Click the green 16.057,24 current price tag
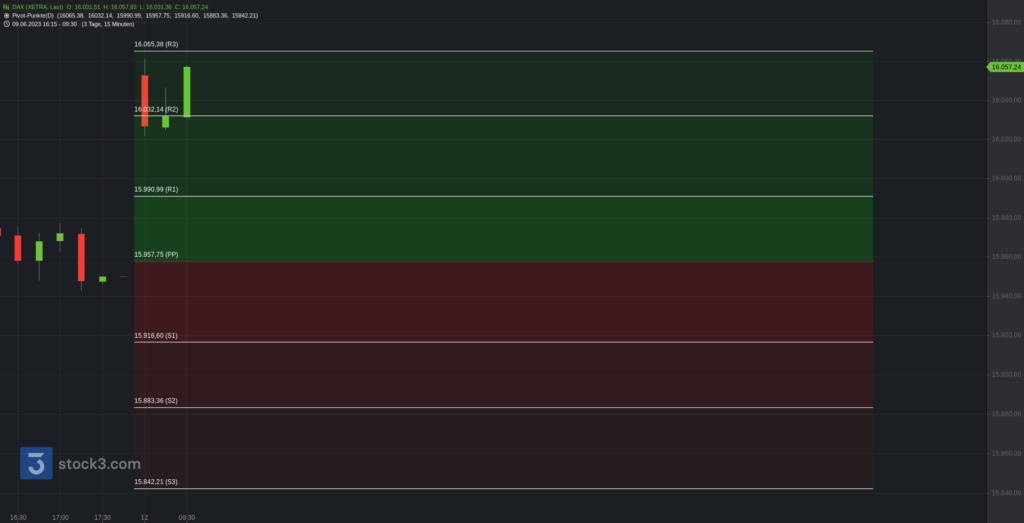This screenshot has height=523, width=1024. (1004, 67)
